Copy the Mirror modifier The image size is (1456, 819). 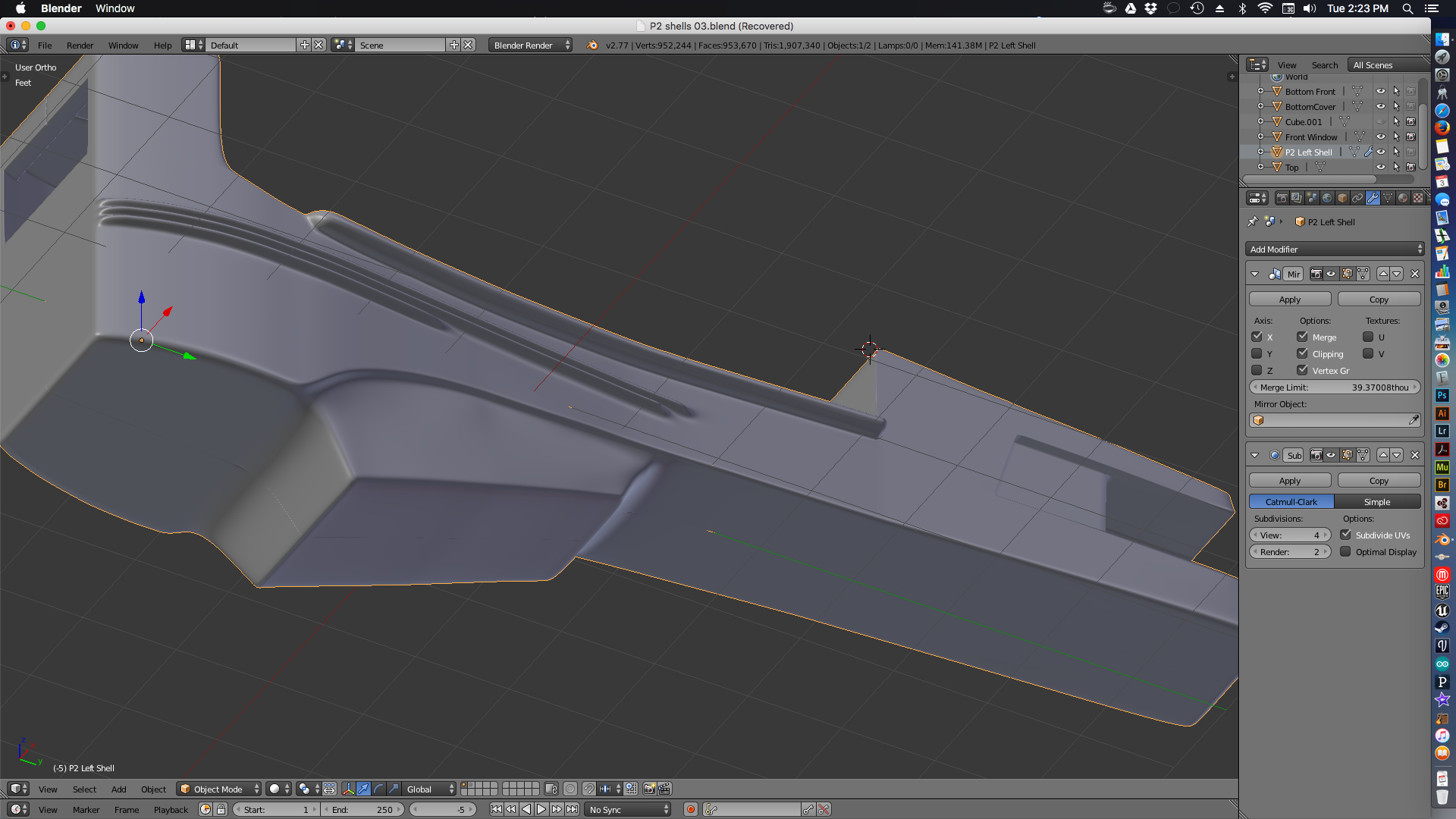1379,300
